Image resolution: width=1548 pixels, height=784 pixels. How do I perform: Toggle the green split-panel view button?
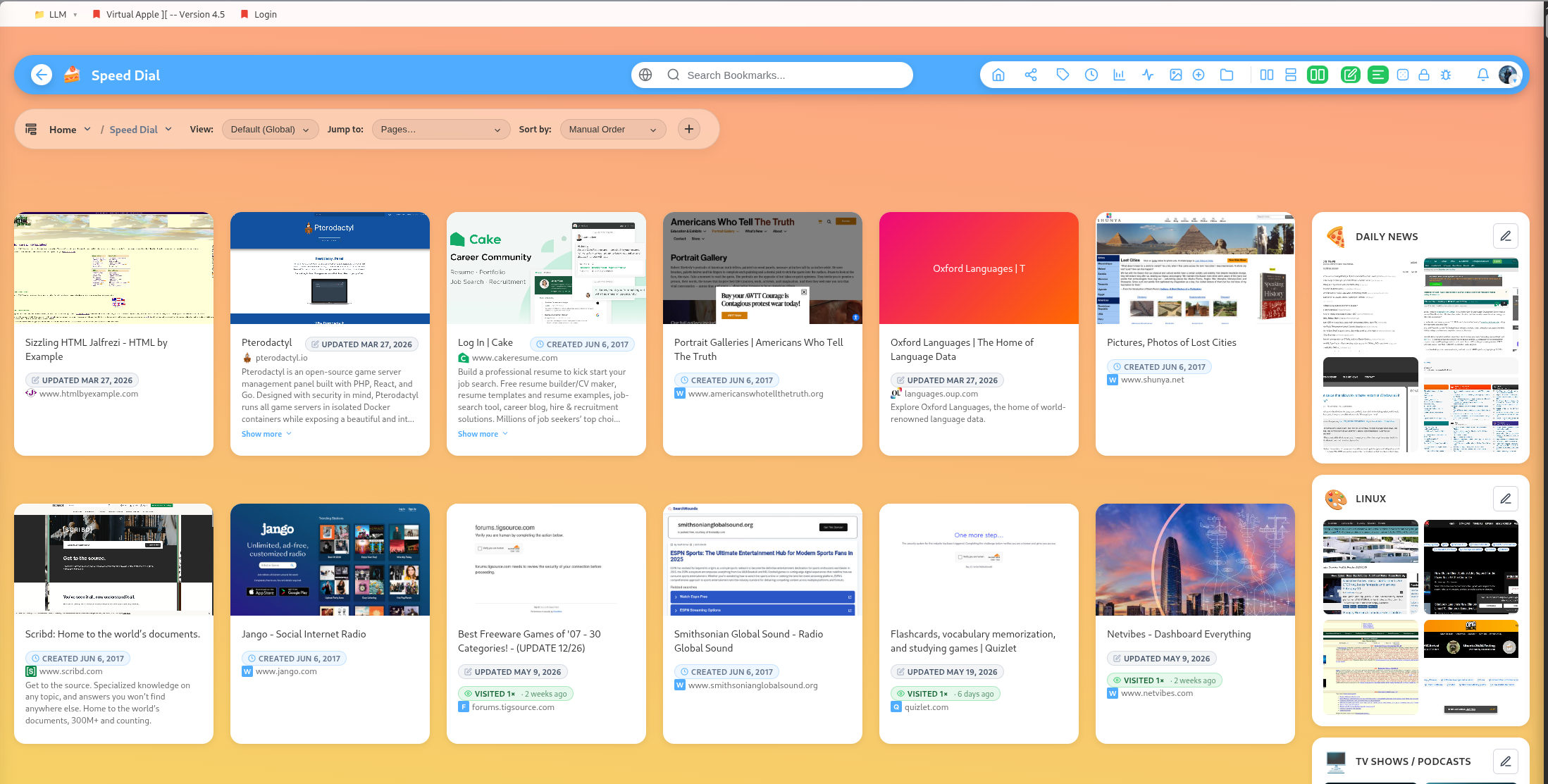coord(1318,75)
